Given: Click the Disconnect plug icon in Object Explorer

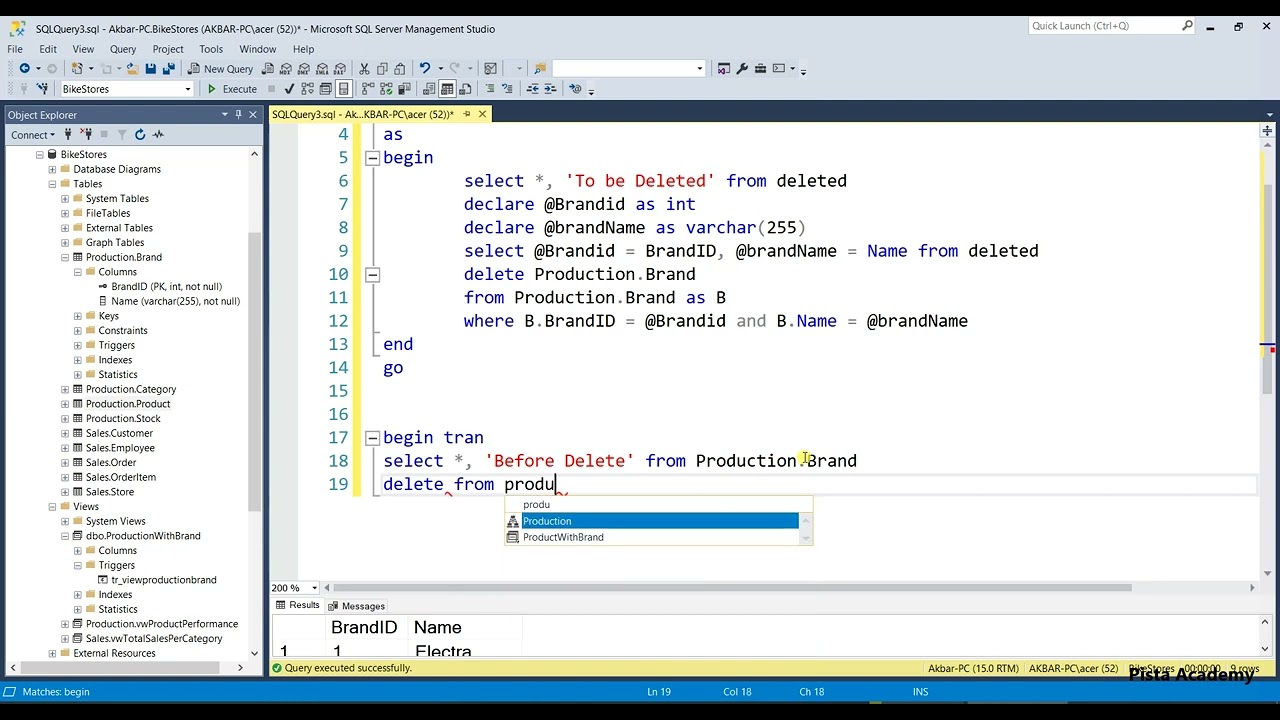Looking at the screenshot, I should [x=86, y=135].
